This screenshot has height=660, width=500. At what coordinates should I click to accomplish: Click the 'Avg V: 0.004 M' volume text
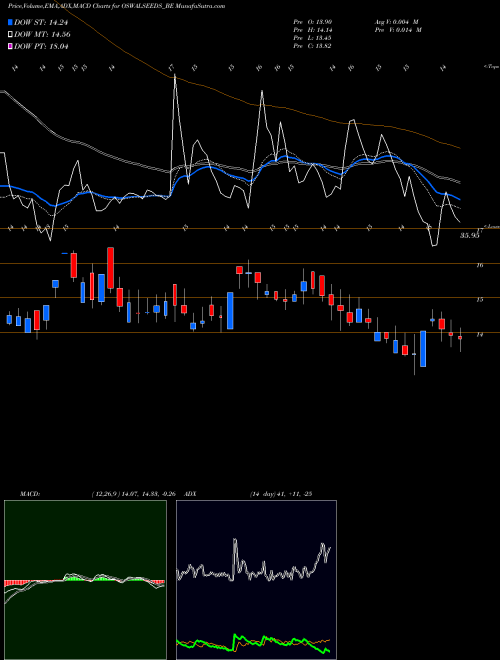pyautogui.click(x=398, y=22)
